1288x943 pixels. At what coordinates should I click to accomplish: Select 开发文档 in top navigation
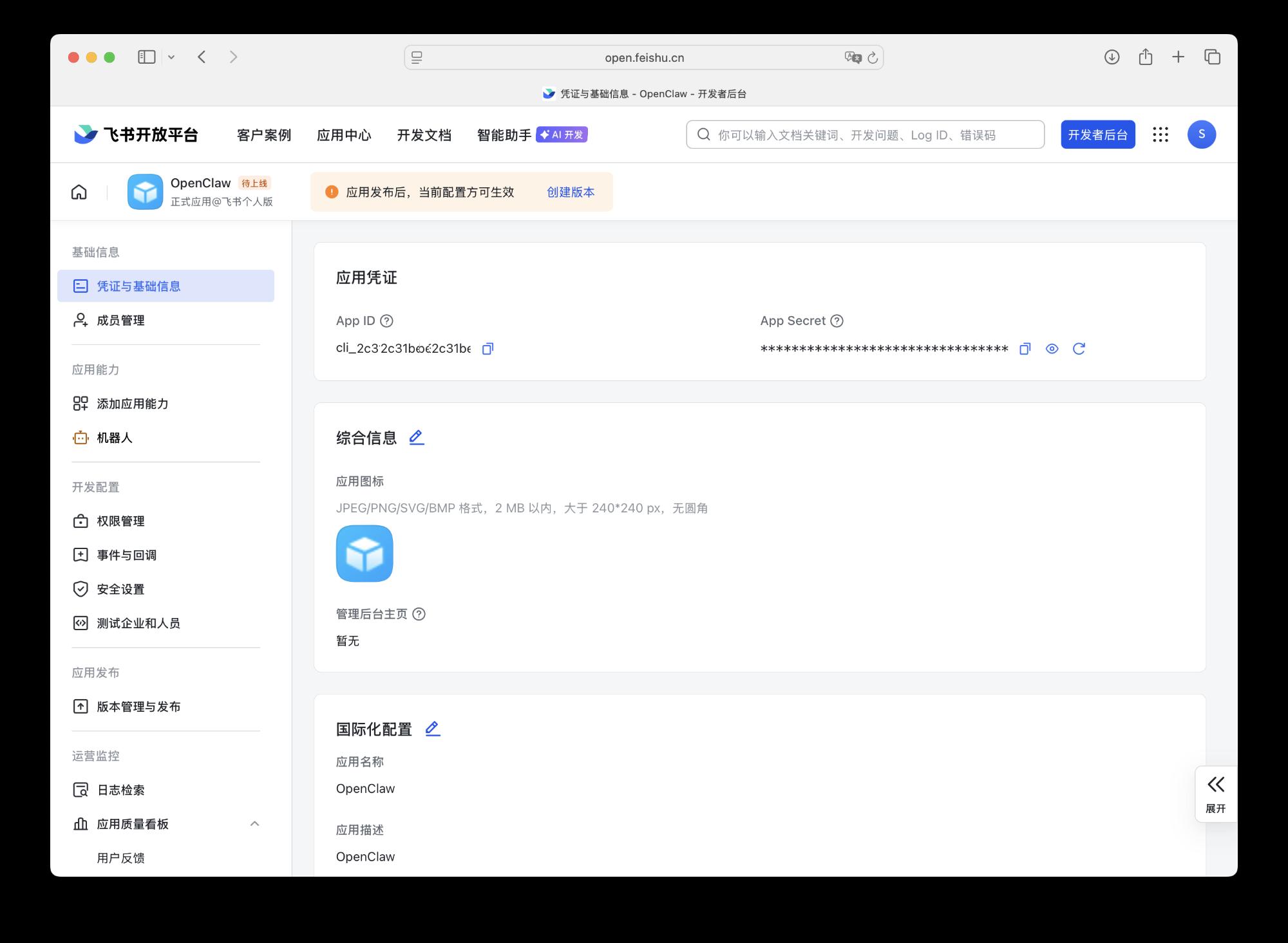pos(424,135)
